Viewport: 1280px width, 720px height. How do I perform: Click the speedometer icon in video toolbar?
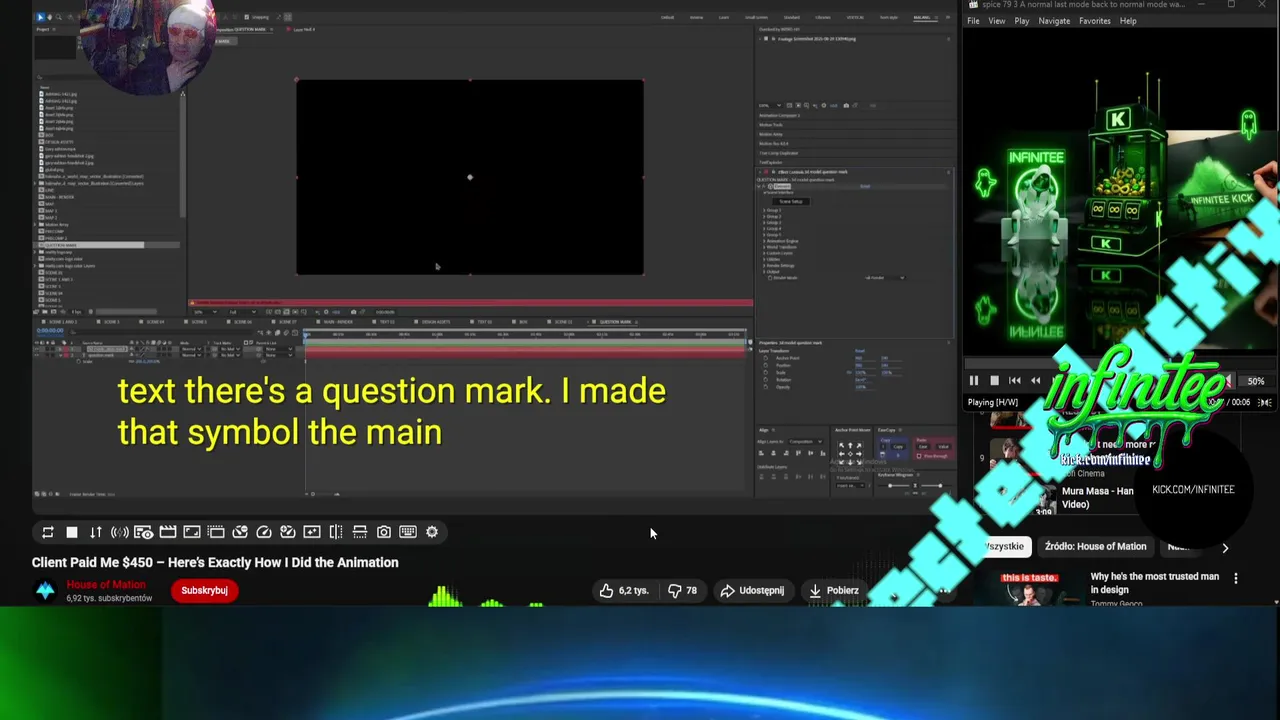[x=264, y=532]
